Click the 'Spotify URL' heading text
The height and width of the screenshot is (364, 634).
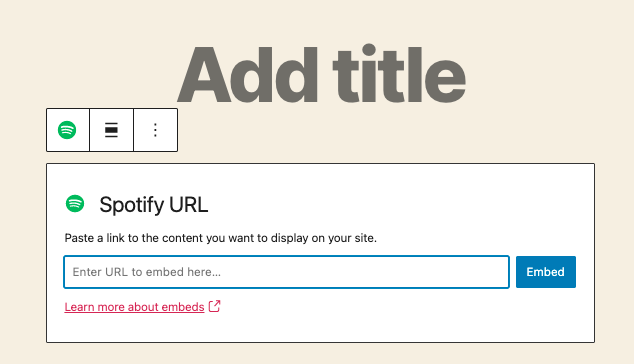[154, 204]
